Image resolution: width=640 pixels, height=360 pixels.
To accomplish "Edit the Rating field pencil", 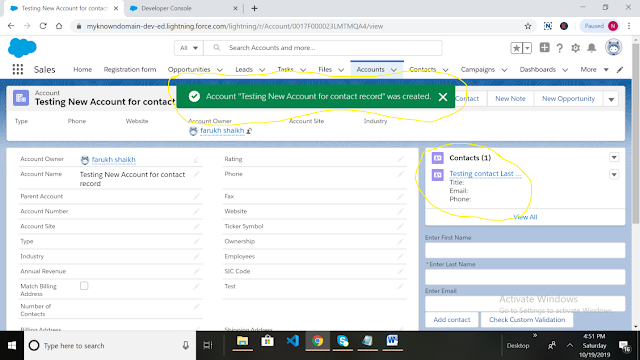I will pos(400,159).
